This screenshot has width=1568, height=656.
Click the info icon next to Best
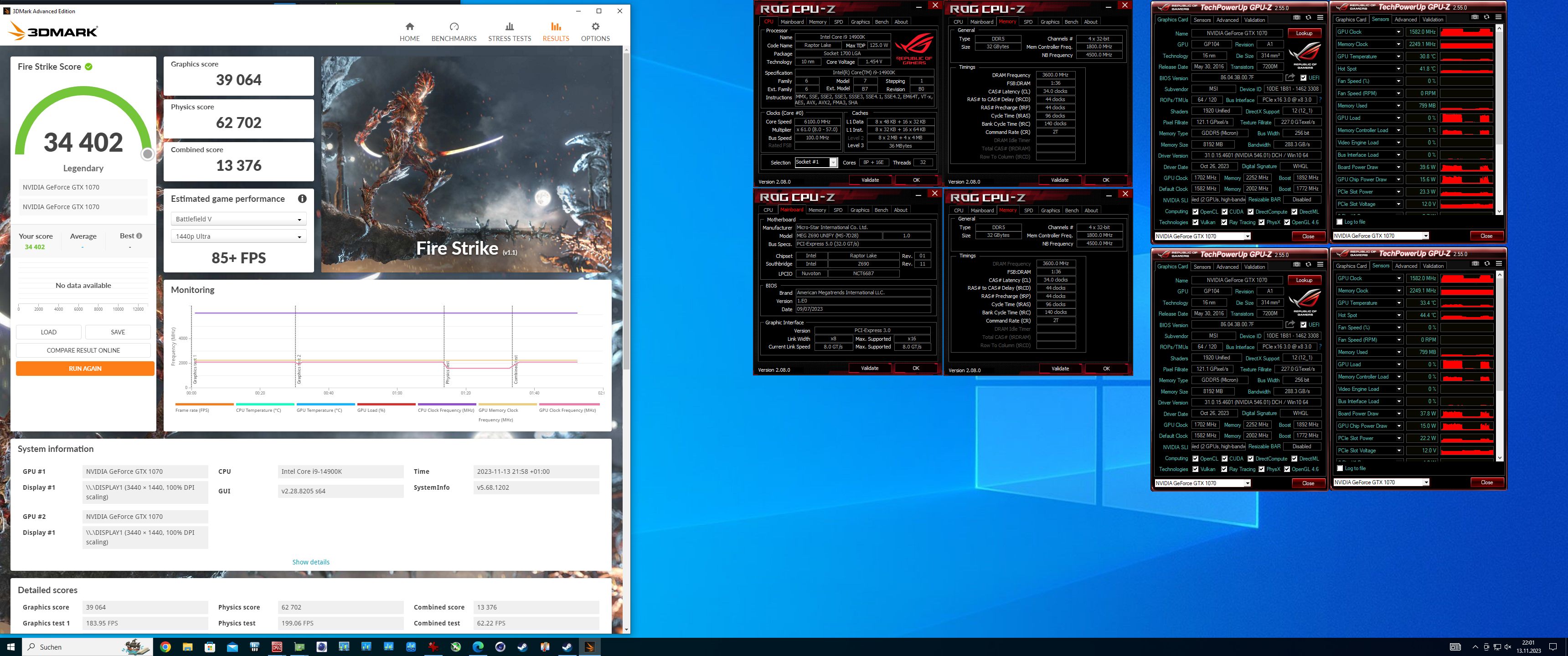(139, 236)
